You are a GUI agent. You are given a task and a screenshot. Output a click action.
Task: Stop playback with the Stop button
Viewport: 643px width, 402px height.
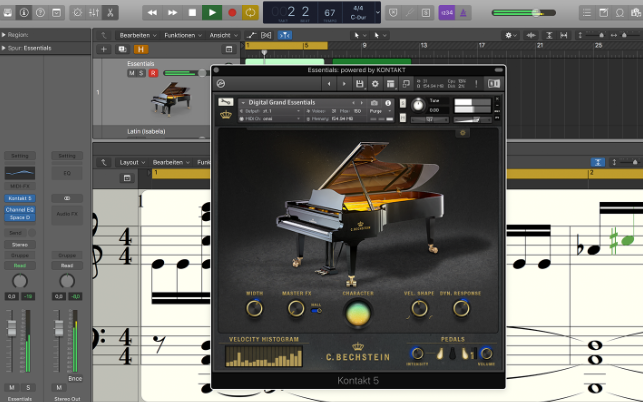pyautogui.click(x=192, y=13)
